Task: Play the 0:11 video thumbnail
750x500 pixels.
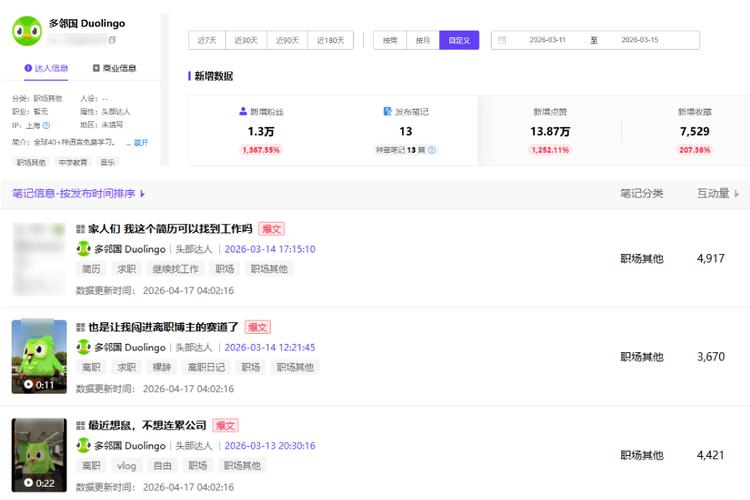Action: pos(39,357)
